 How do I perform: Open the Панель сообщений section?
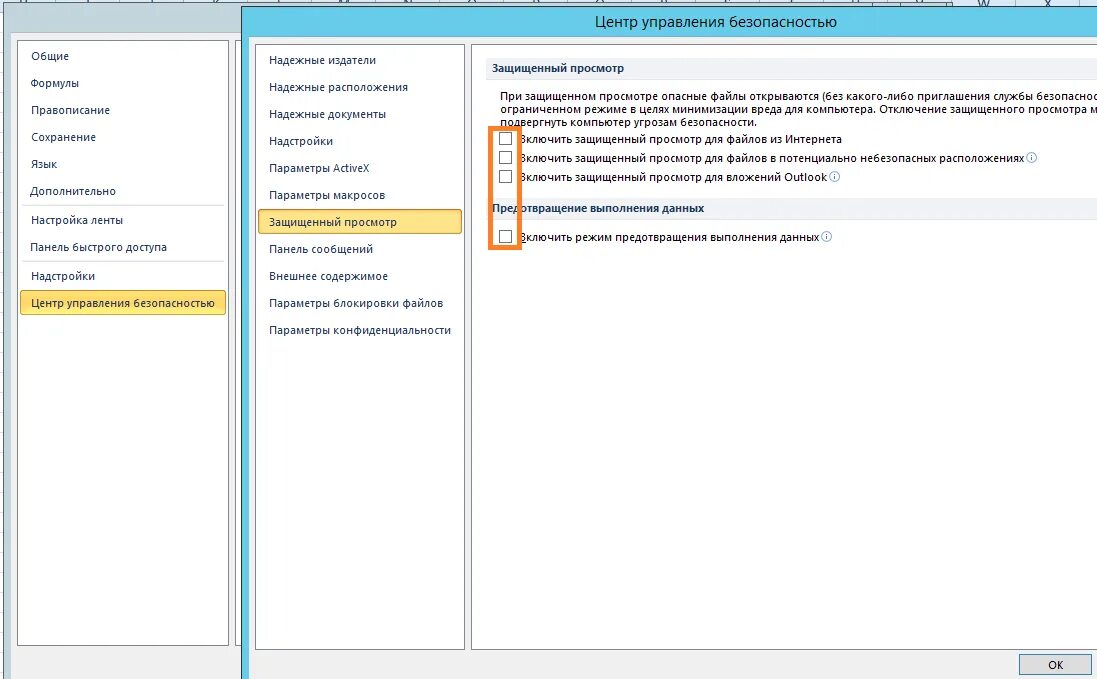pos(360,249)
